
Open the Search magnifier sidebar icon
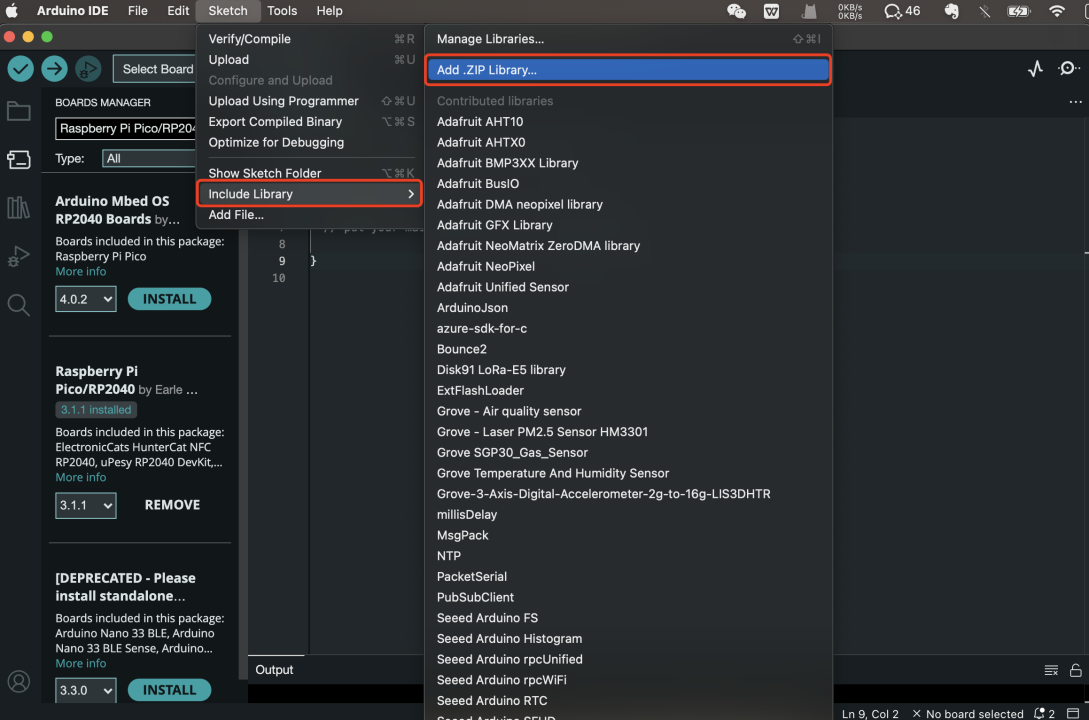[19, 305]
